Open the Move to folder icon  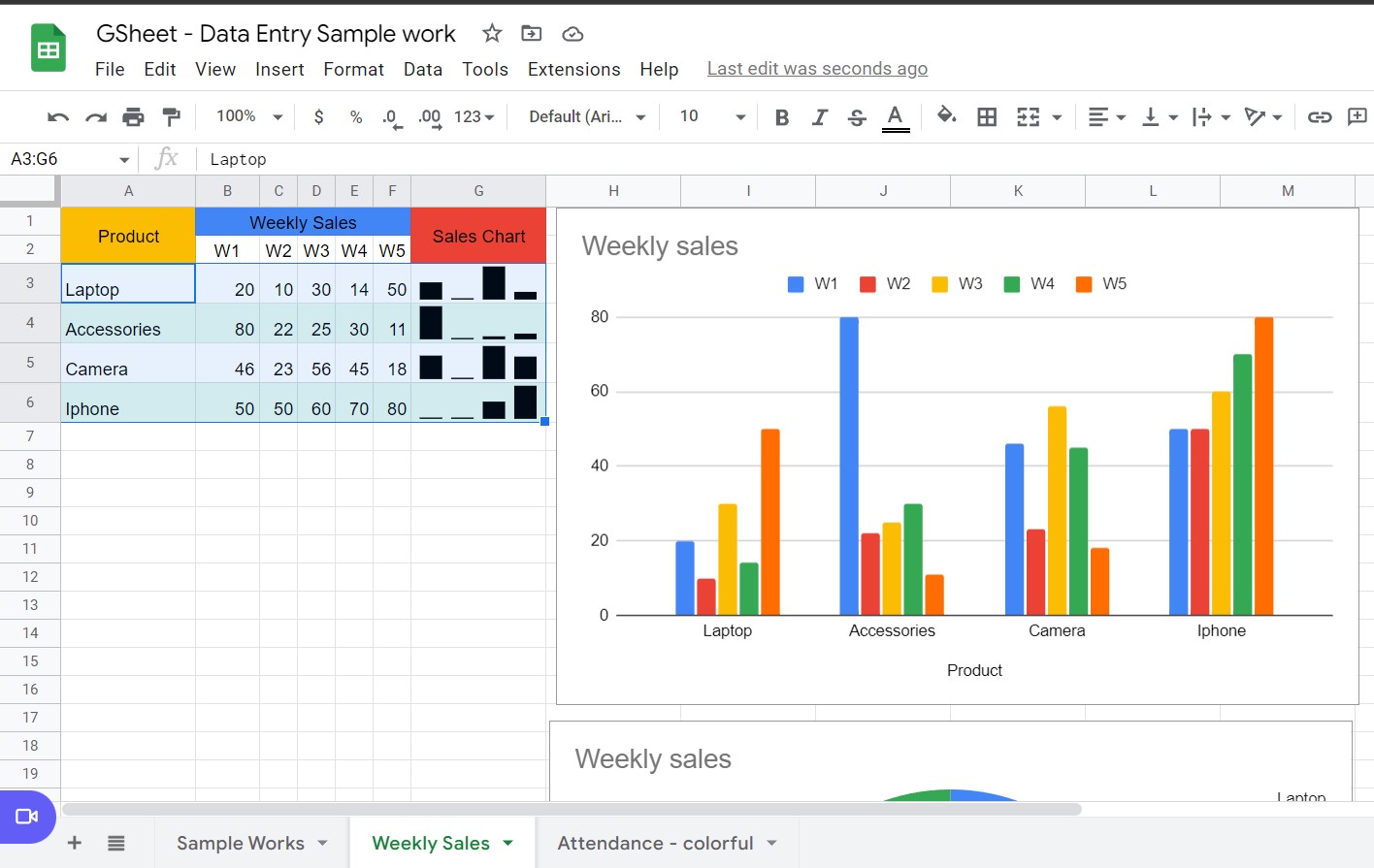[532, 34]
